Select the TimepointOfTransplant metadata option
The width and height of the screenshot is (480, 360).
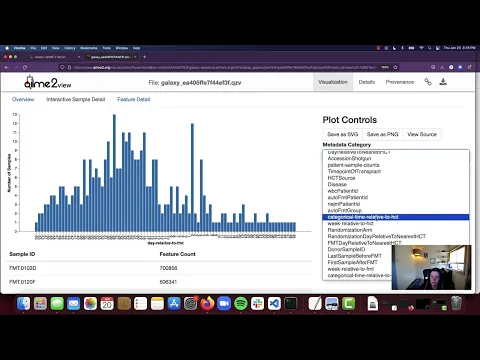pos(396,171)
